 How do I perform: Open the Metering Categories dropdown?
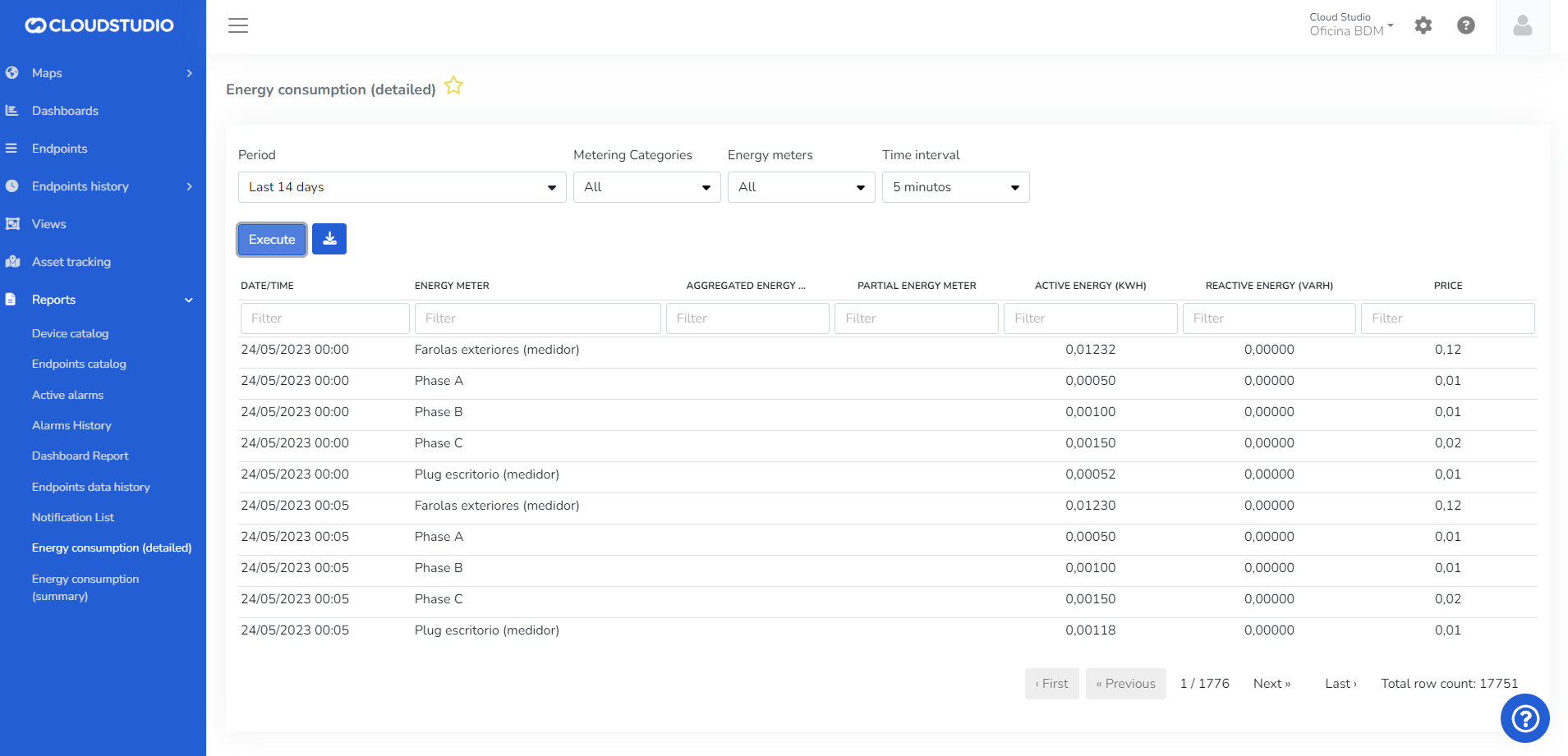click(646, 187)
